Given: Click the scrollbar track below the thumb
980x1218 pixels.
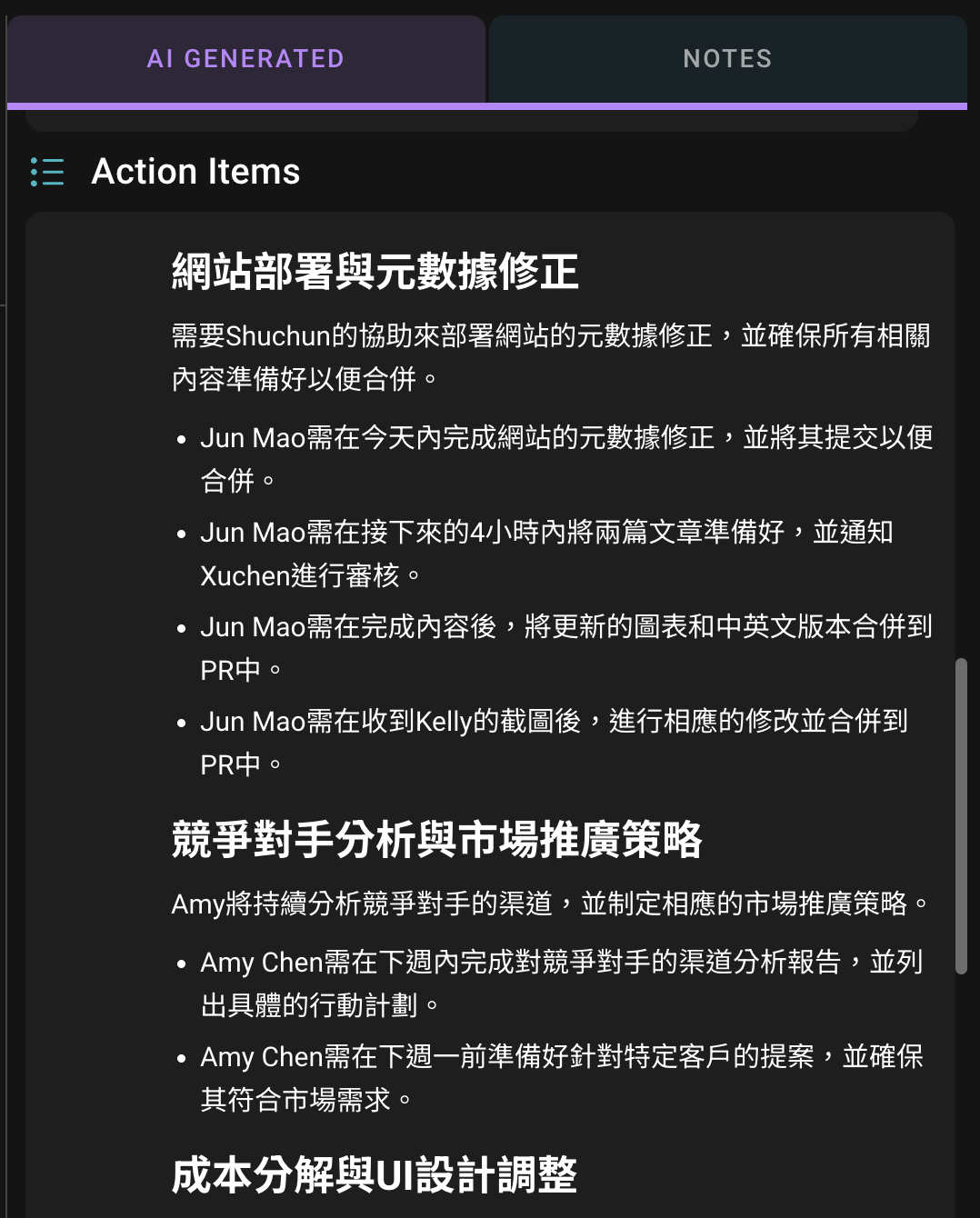Looking at the screenshot, I should 961,1091.
